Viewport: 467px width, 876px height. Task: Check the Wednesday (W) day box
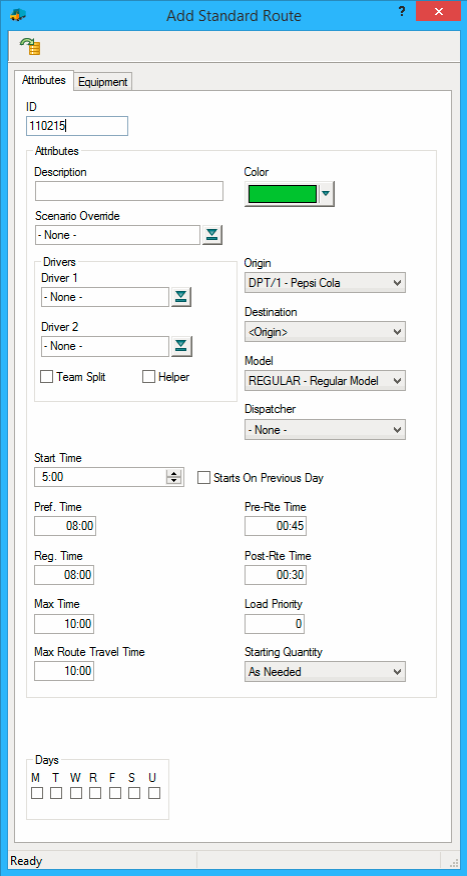tap(76, 793)
